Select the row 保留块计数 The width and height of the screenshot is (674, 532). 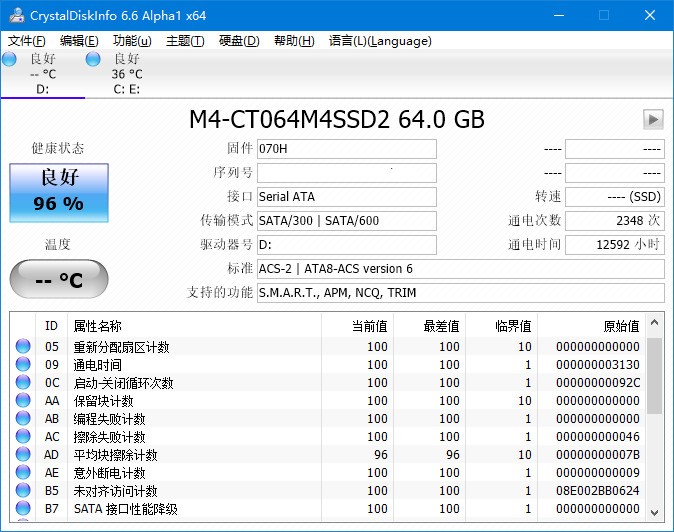tap(328, 401)
